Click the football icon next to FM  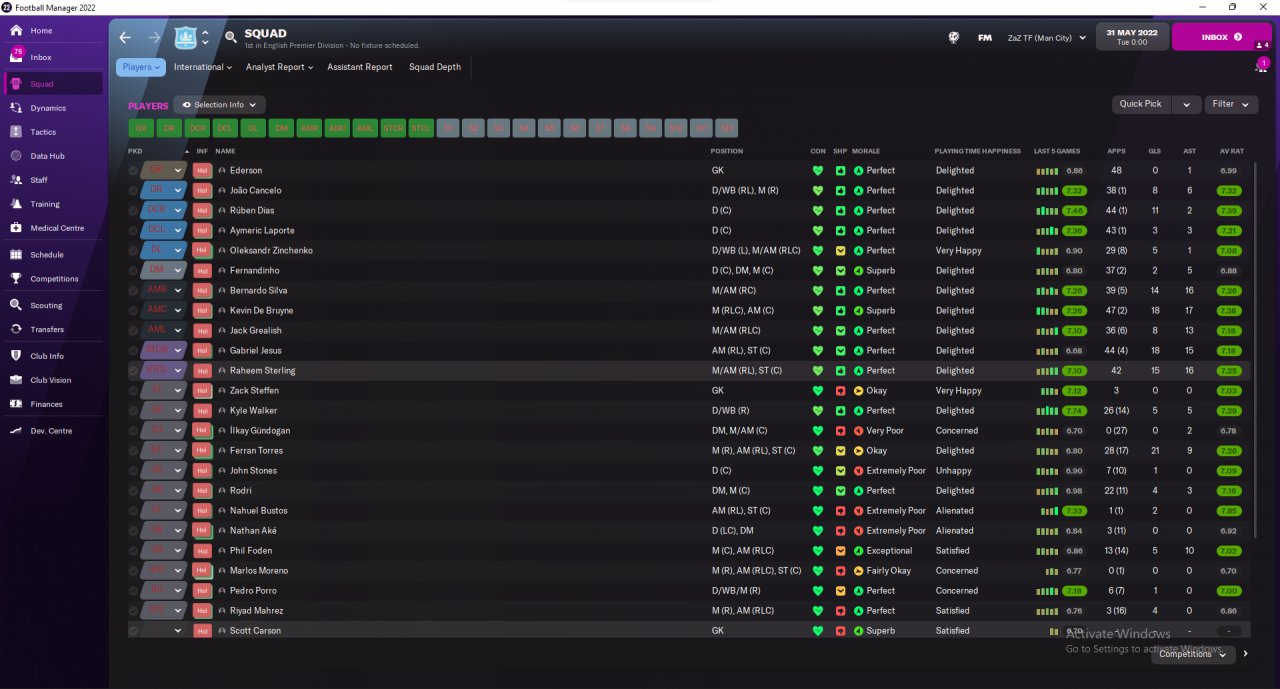pyautogui.click(x=954, y=38)
